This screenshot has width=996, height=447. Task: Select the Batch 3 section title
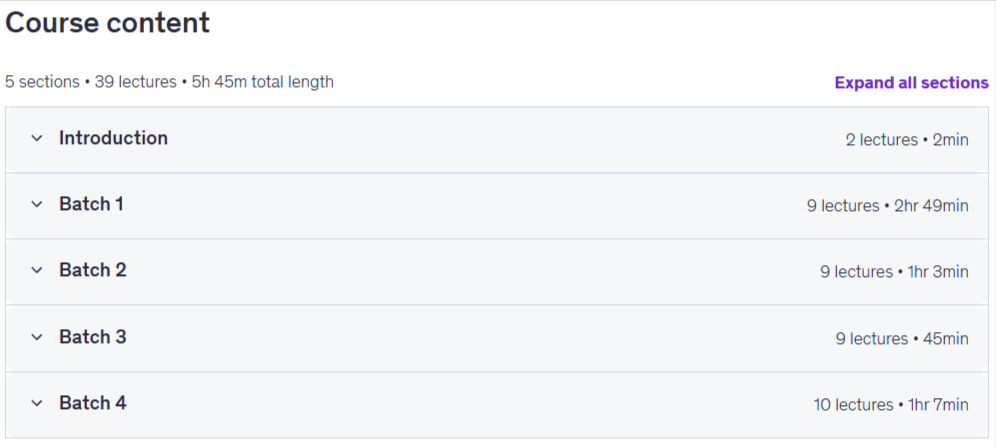pos(93,337)
